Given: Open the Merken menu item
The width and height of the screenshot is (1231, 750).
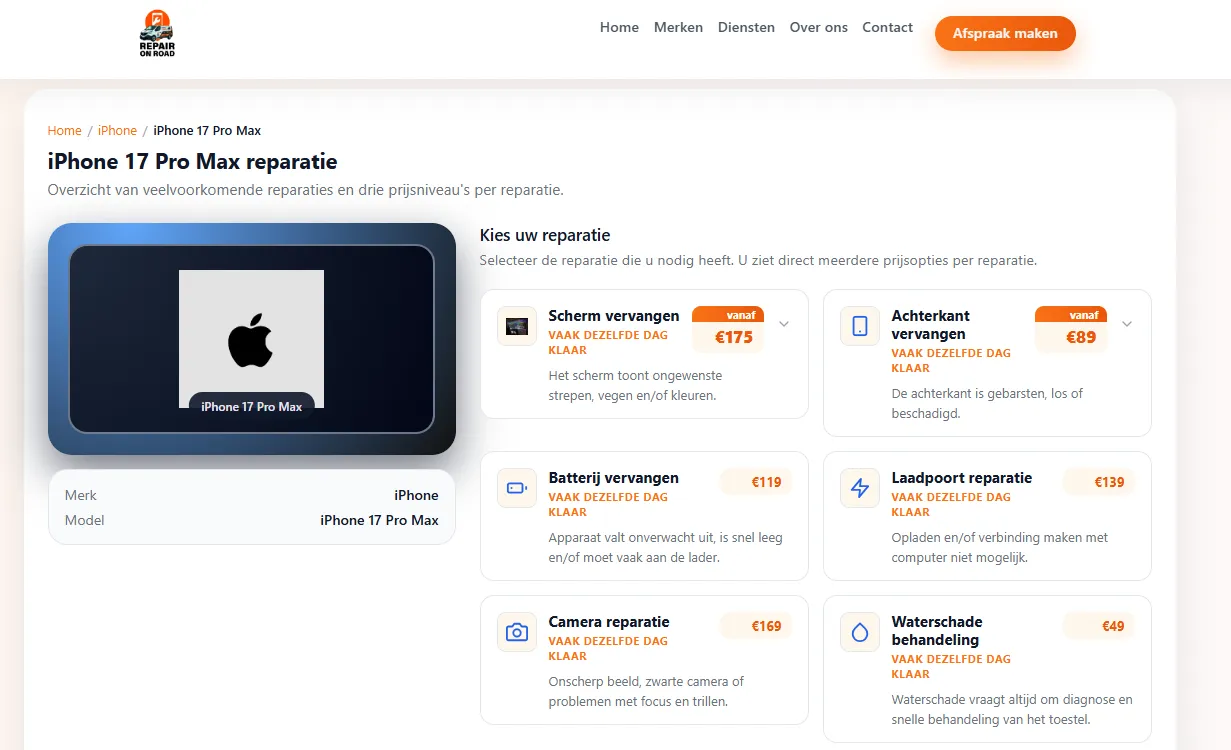Looking at the screenshot, I should click(678, 27).
